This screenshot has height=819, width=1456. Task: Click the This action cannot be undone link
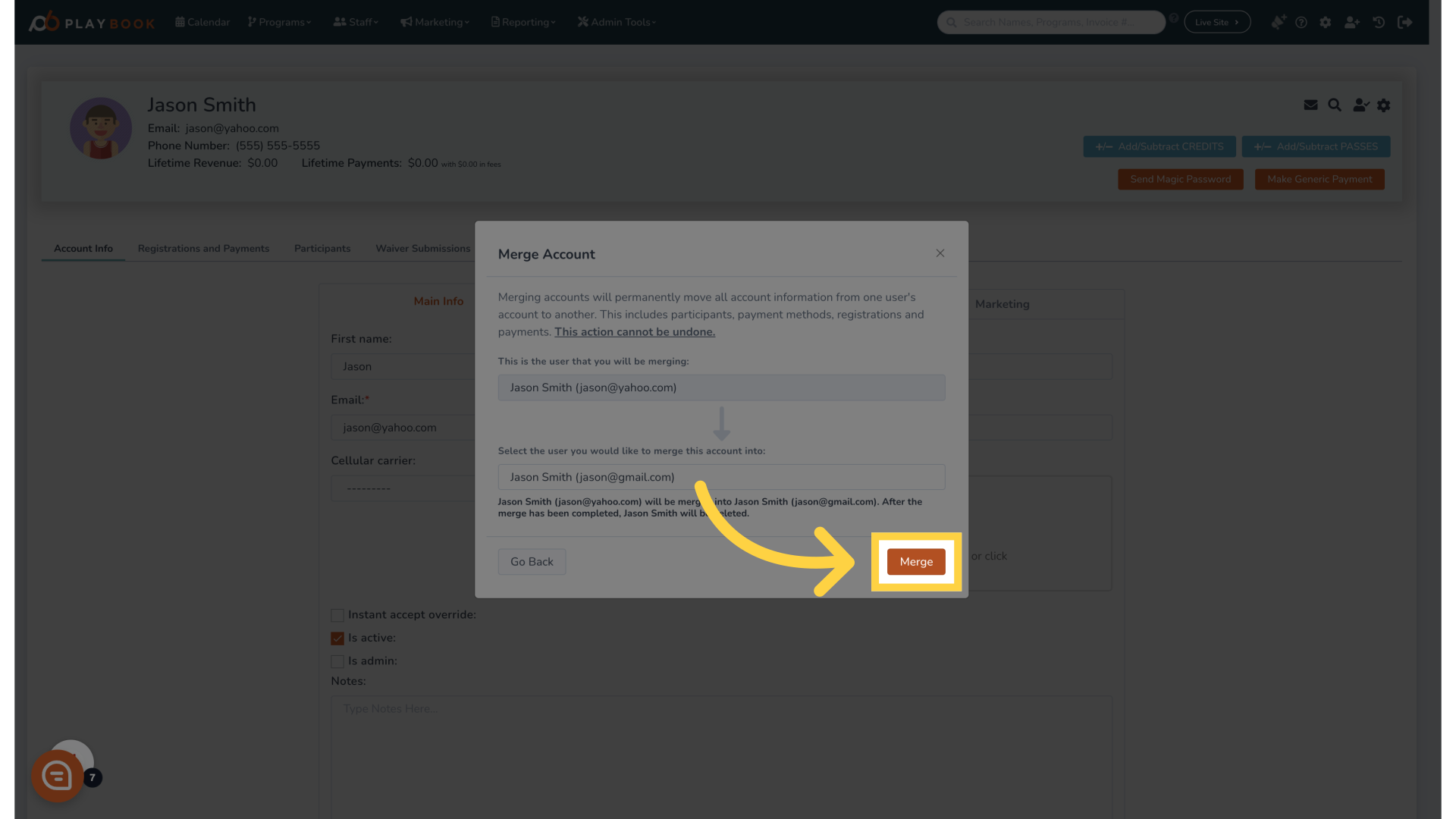coord(635,332)
